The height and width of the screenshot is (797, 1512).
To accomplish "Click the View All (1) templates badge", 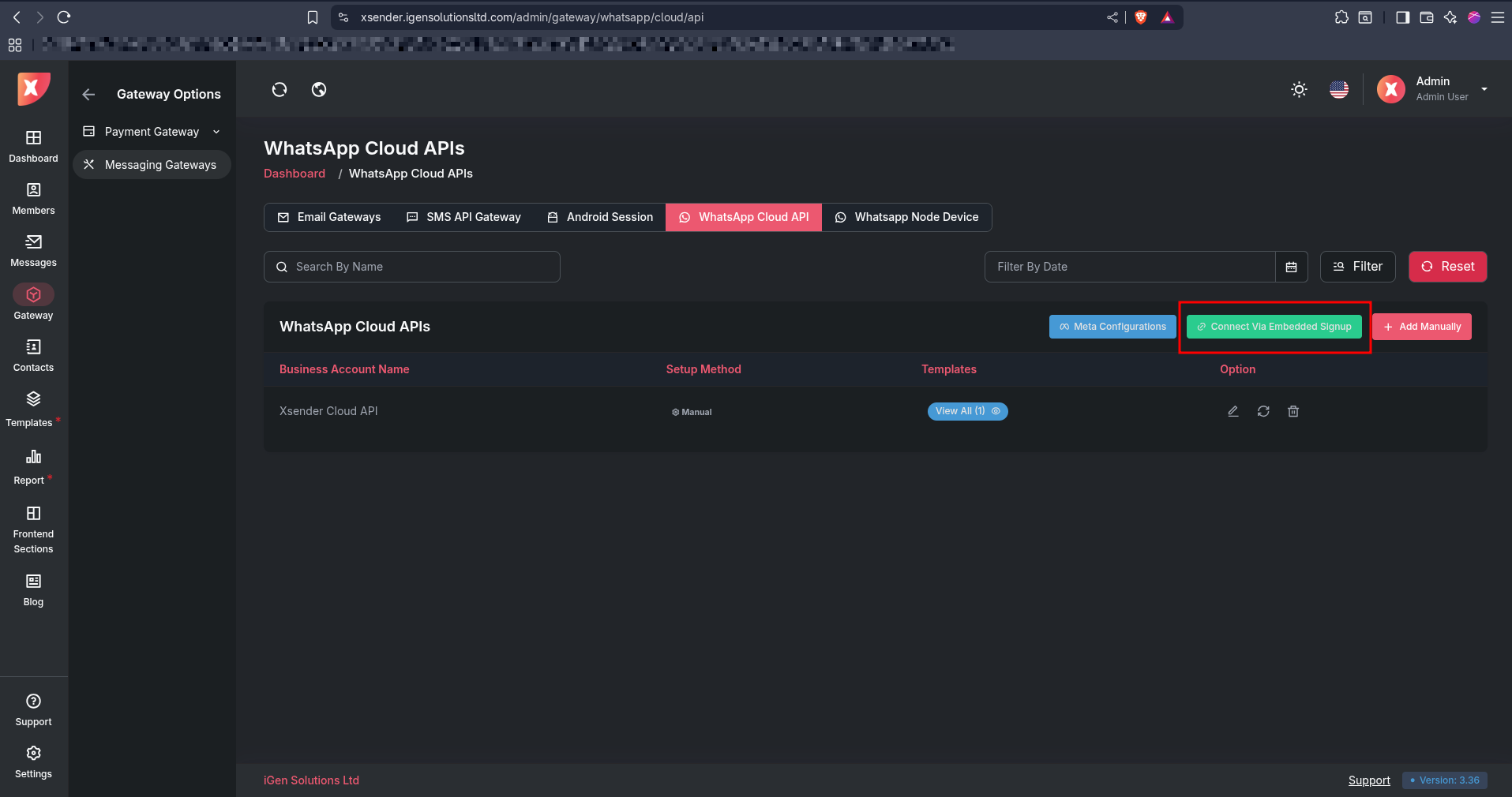I will click(967, 411).
